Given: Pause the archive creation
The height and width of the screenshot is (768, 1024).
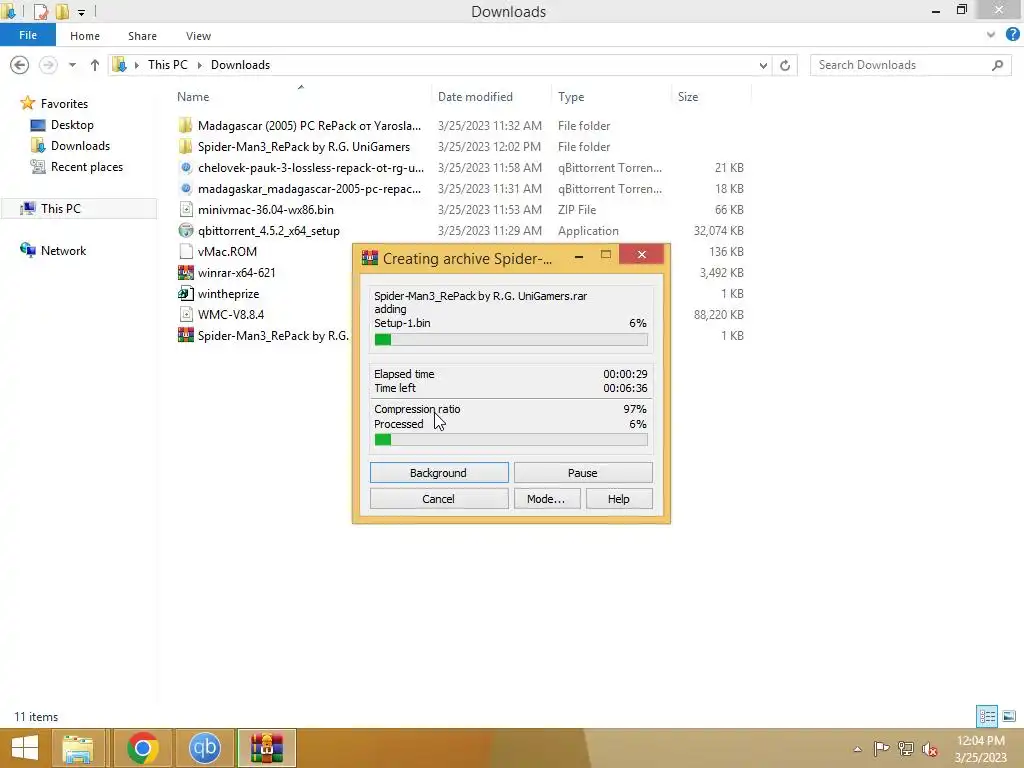Looking at the screenshot, I should [583, 473].
